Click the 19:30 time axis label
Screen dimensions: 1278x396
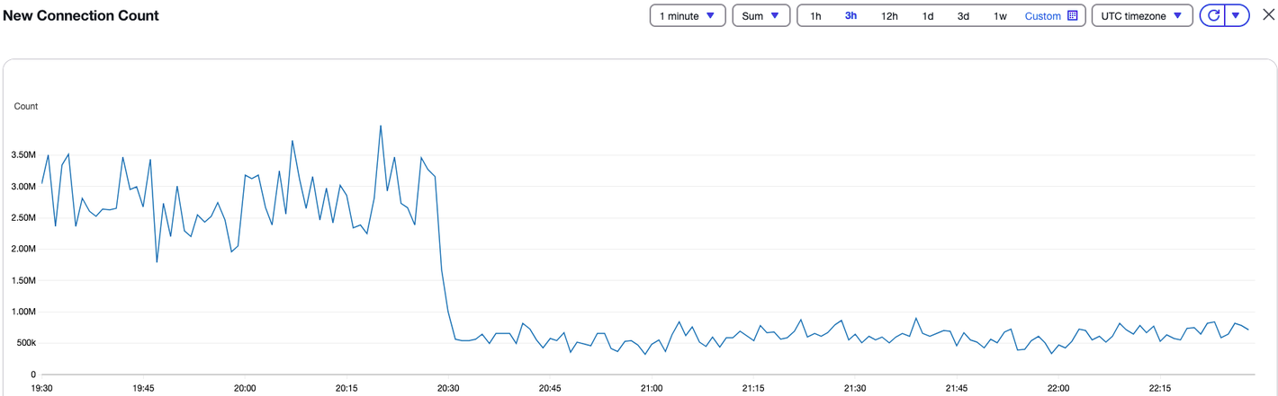[42, 388]
